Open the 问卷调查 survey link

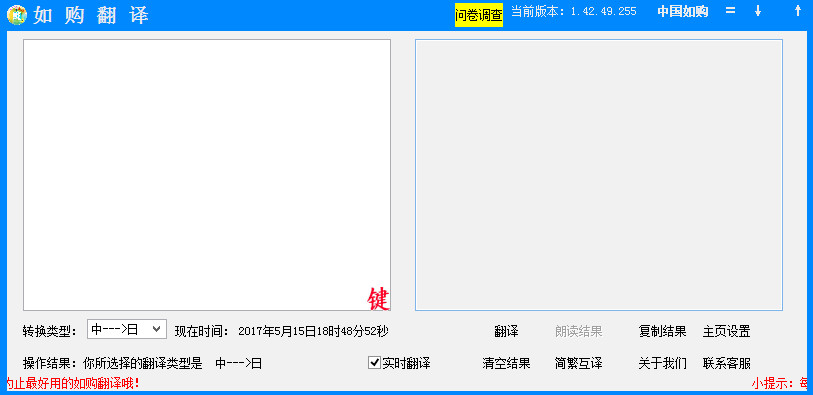coord(479,16)
